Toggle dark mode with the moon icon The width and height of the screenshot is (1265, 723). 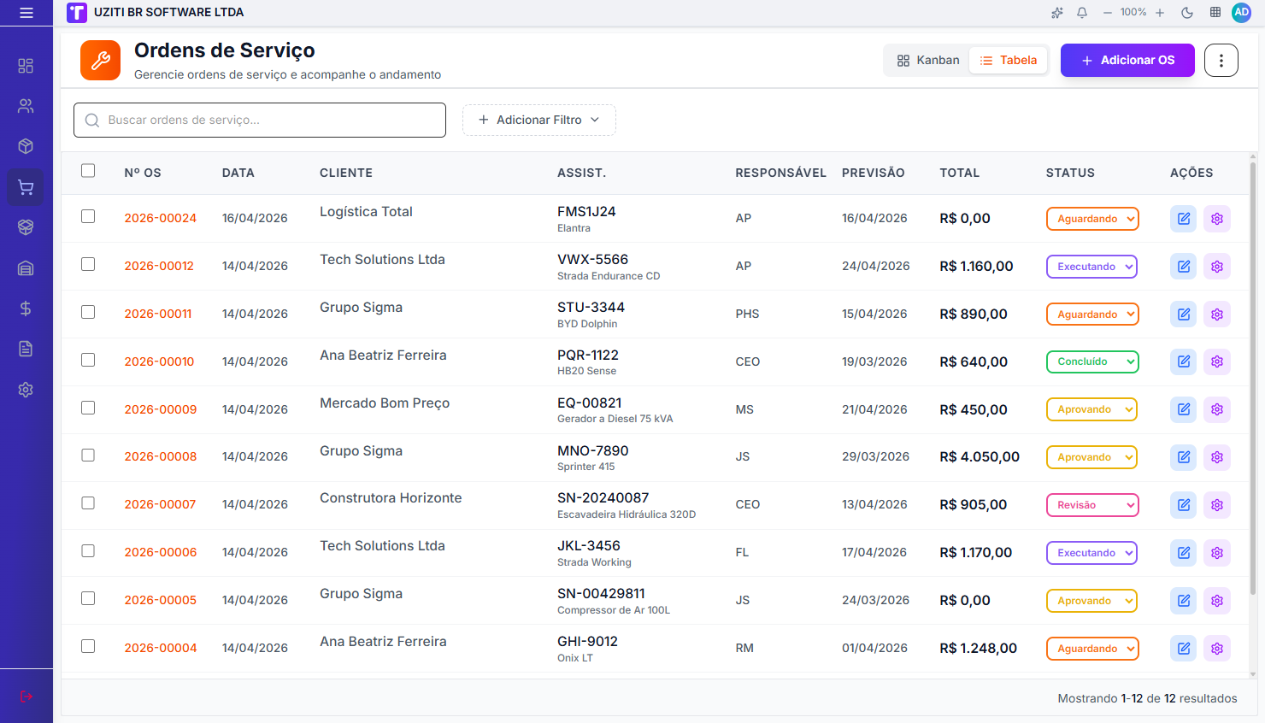[x=1187, y=13]
